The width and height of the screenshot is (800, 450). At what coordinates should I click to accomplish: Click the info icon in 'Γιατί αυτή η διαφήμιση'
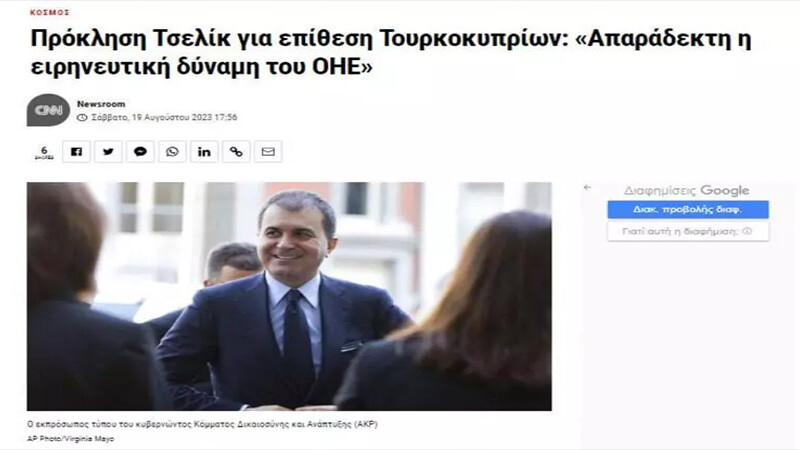(747, 231)
